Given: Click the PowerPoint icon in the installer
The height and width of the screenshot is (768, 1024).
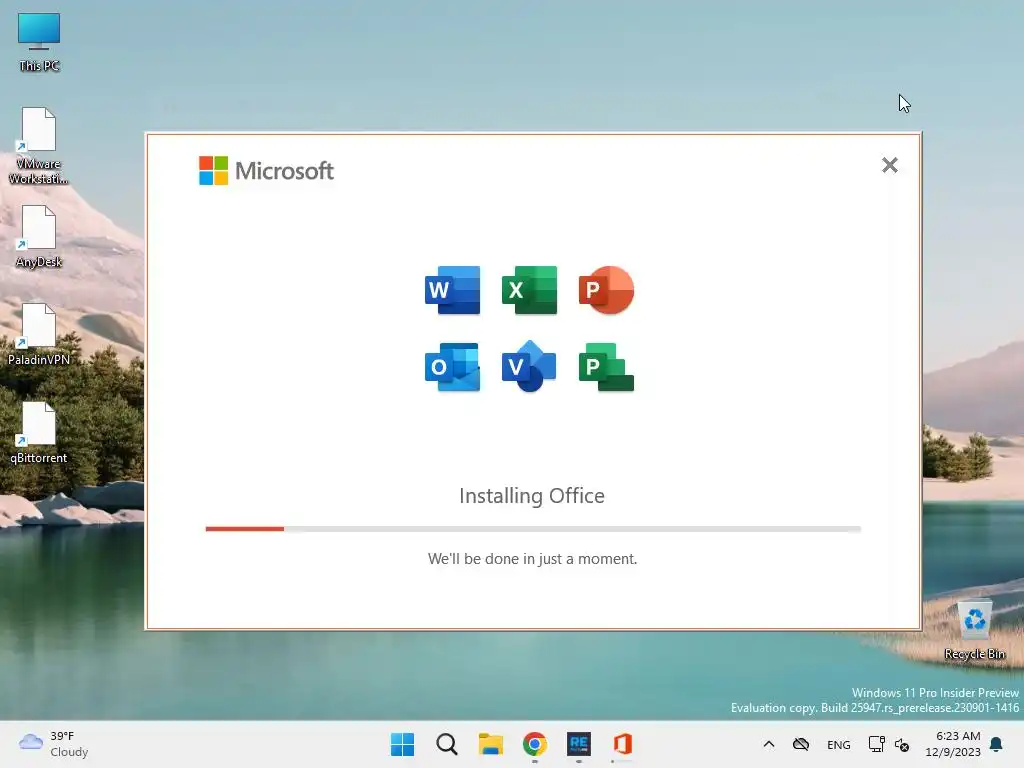Looking at the screenshot, I should click(606, 290).
